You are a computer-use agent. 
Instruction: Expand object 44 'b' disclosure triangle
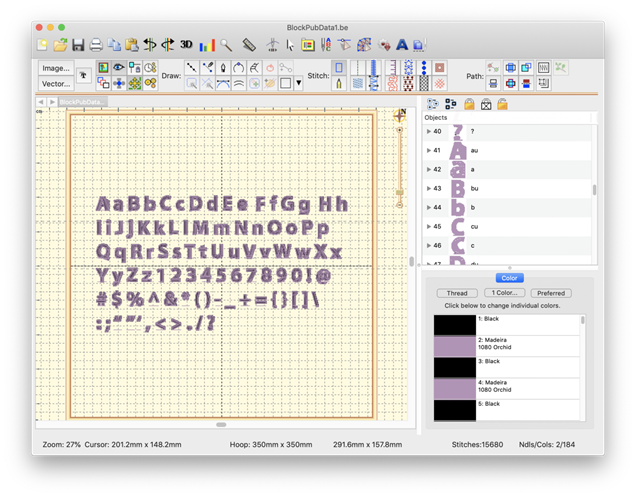(429, 207)
